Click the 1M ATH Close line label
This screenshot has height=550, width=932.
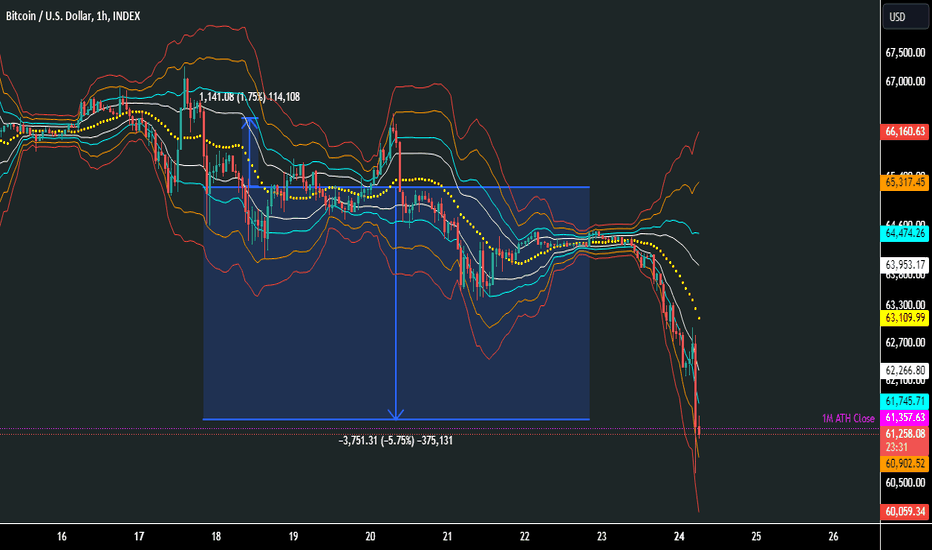pos(848,419)
